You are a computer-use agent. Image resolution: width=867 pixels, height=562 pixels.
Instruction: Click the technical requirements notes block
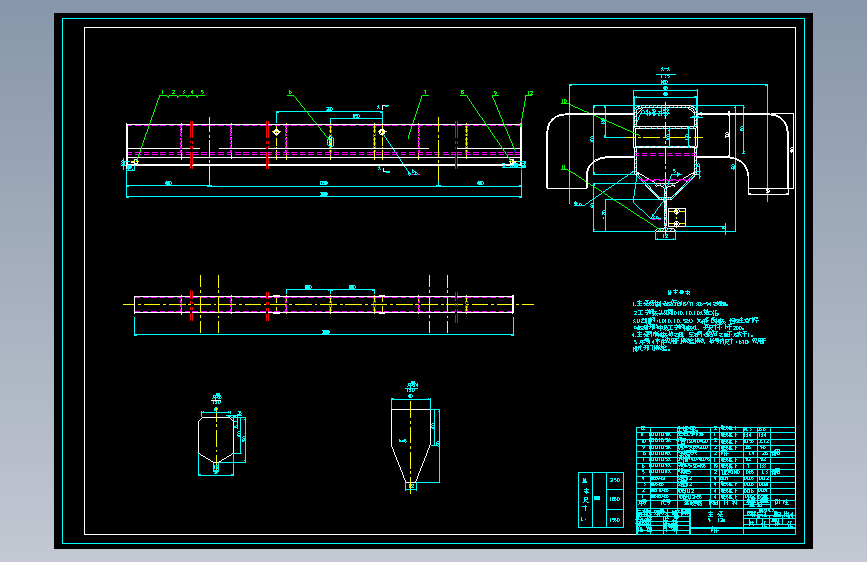(699, 321)
